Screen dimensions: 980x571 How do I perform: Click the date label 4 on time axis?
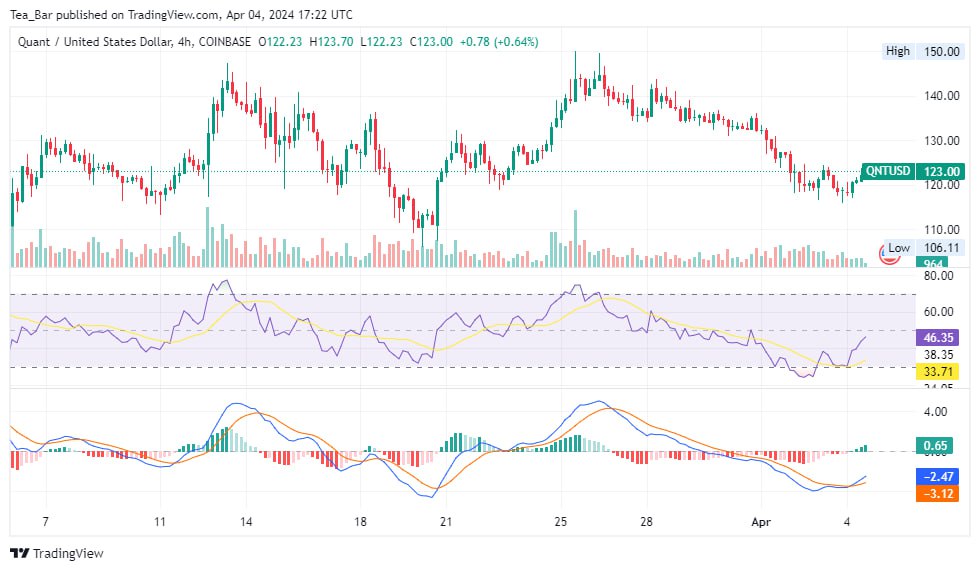pyautogui.click(x=847, y=522)
